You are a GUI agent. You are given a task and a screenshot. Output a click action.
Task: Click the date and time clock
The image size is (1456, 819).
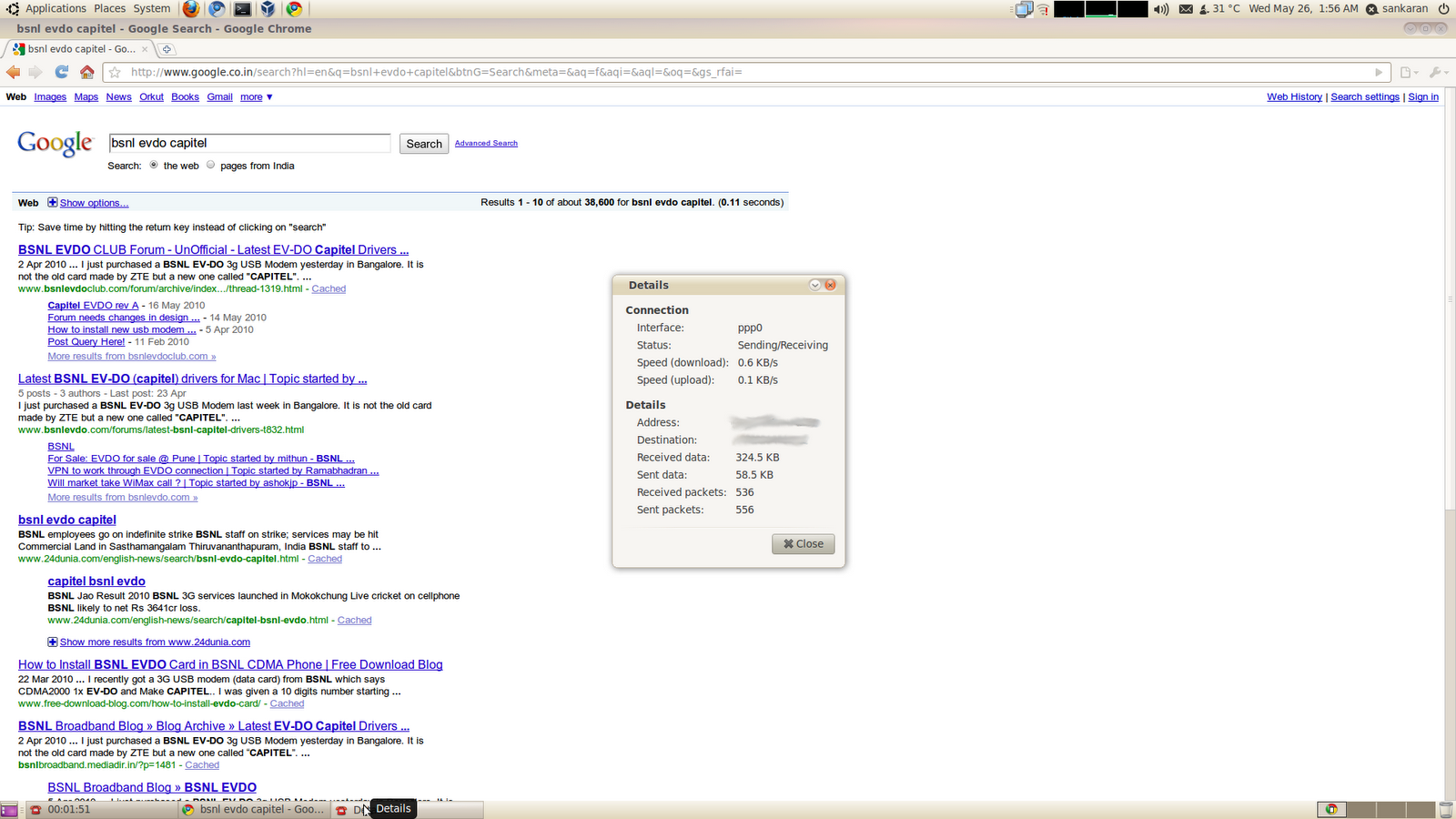(1303, 9)
